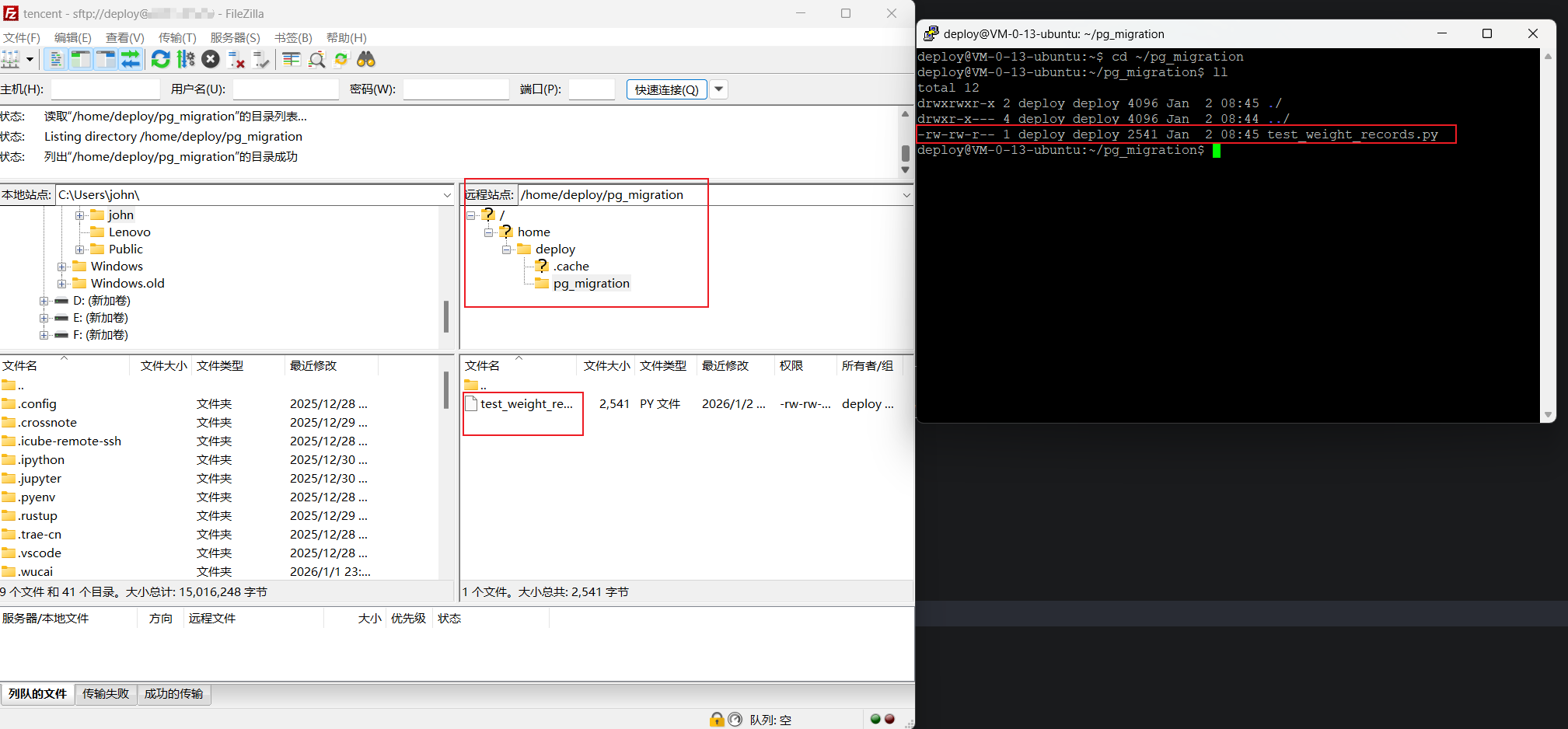Focus the 主机(H) host input field

[x=105, y=89]
